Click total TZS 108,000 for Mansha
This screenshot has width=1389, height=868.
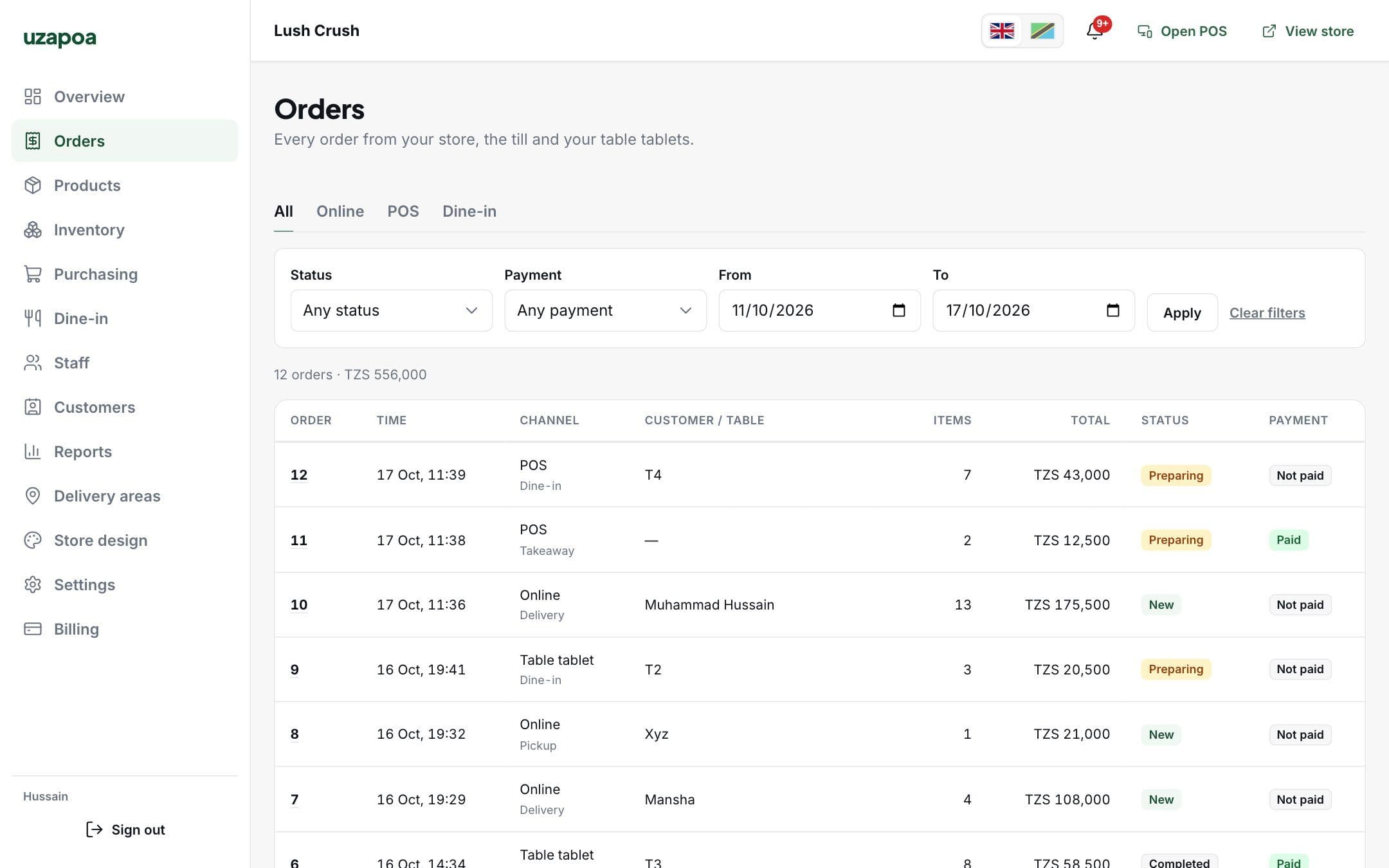pos(1067,800)
